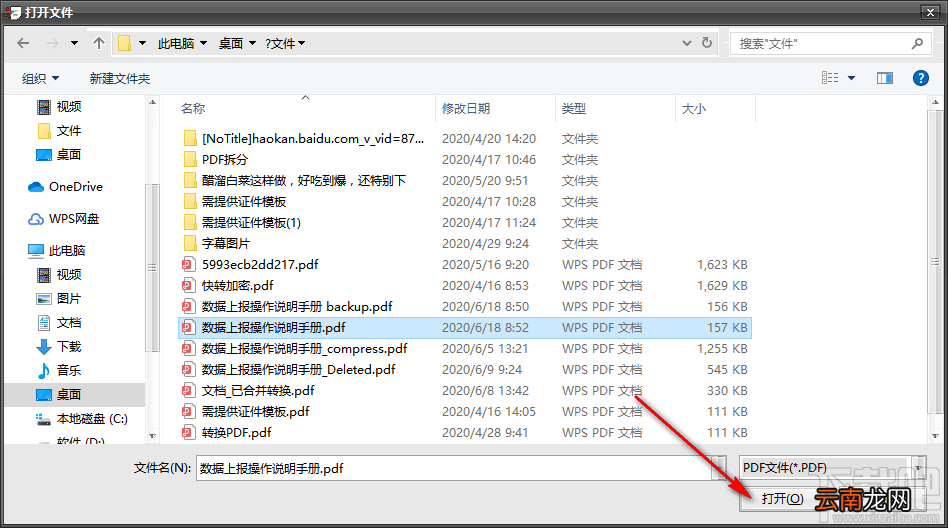948x528 pixels.
Task: Select 数据上报操作说明手册.pdf file
Action: pyautogui.click(x=465, y=328)
